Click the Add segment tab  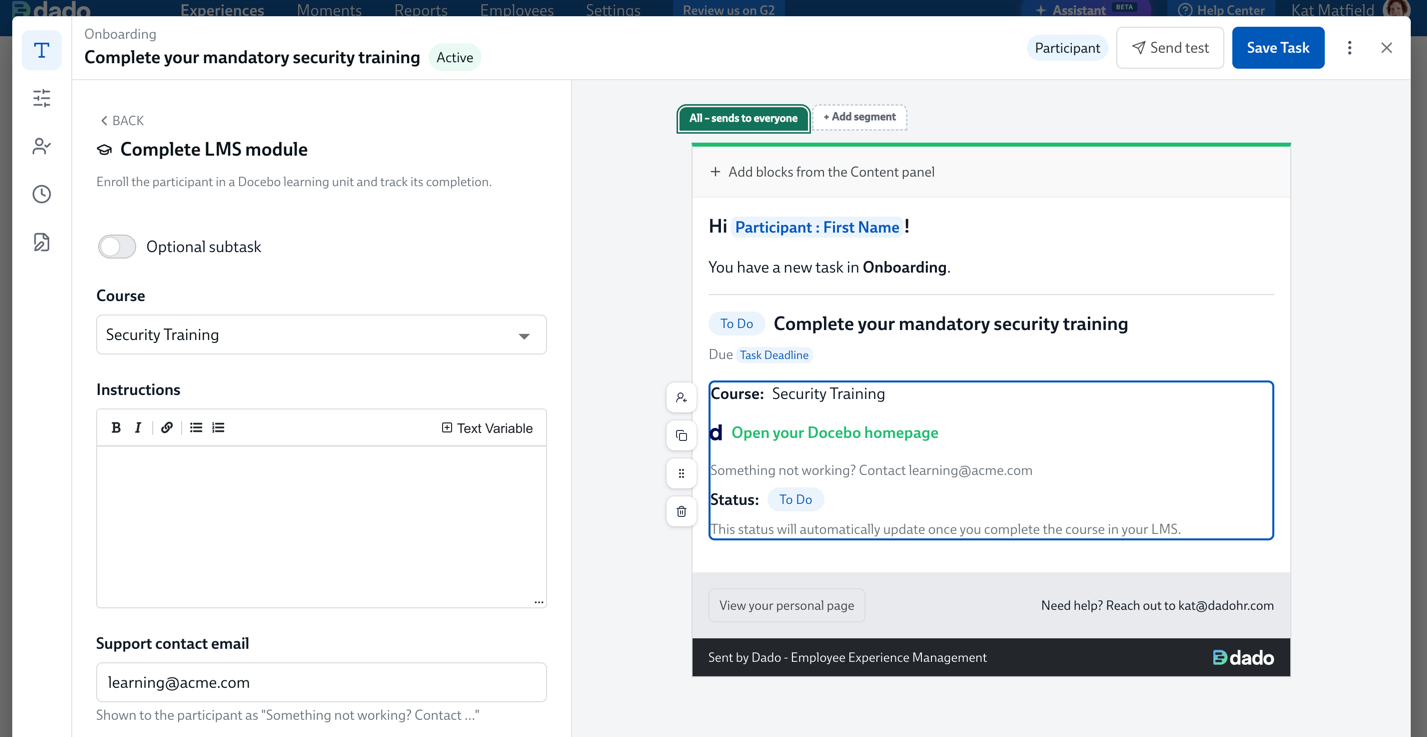pos(859,117)
